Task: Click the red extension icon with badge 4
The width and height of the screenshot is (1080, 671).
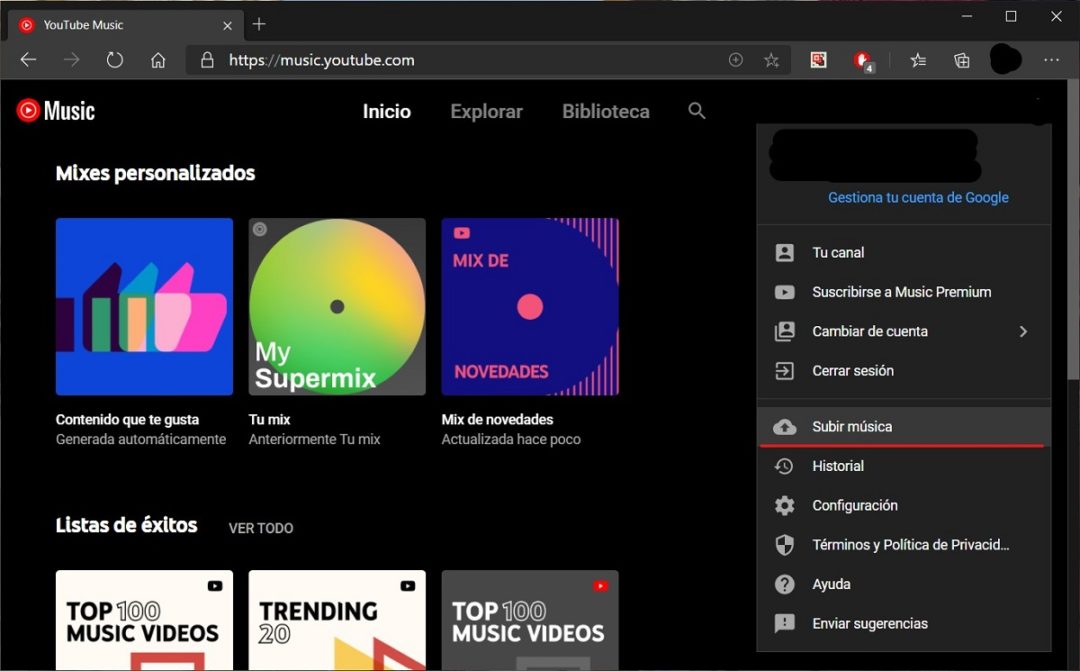Action: (862, 61)
